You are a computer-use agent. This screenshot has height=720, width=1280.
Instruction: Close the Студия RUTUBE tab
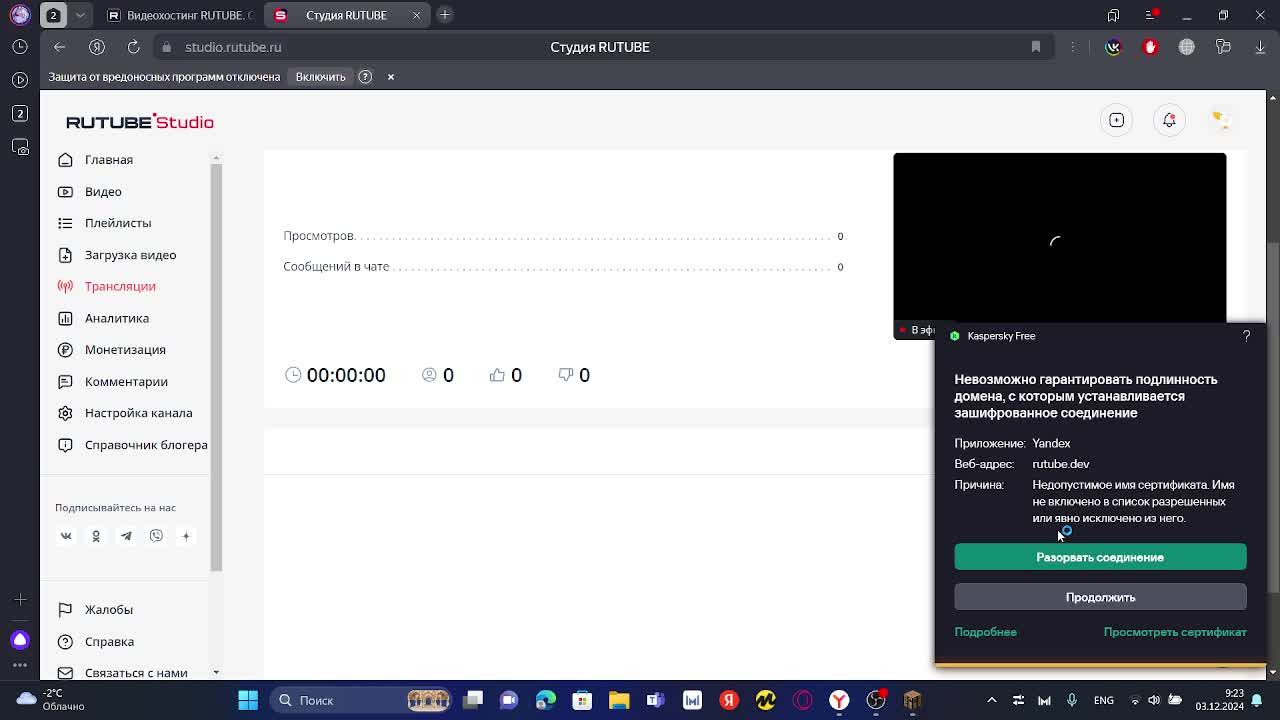[x=416, y=15]
